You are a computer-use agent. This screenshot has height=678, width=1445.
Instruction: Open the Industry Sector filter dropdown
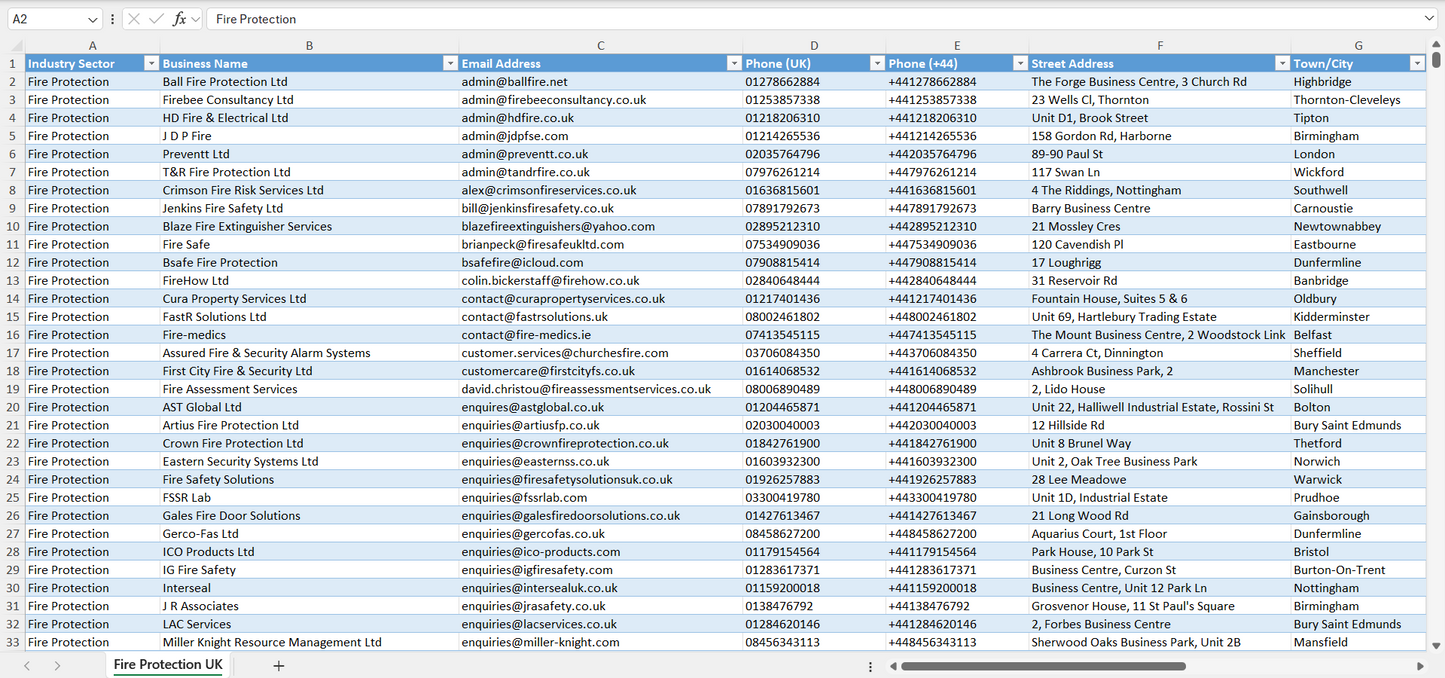click(151, 63)
